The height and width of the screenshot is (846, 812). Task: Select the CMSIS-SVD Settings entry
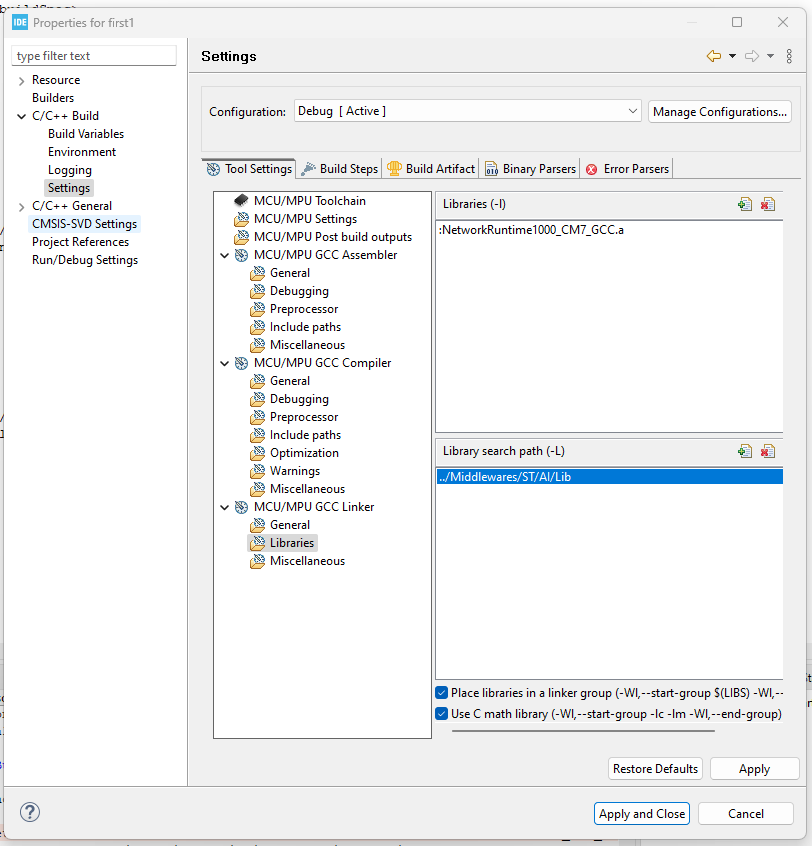pos(84,223)
